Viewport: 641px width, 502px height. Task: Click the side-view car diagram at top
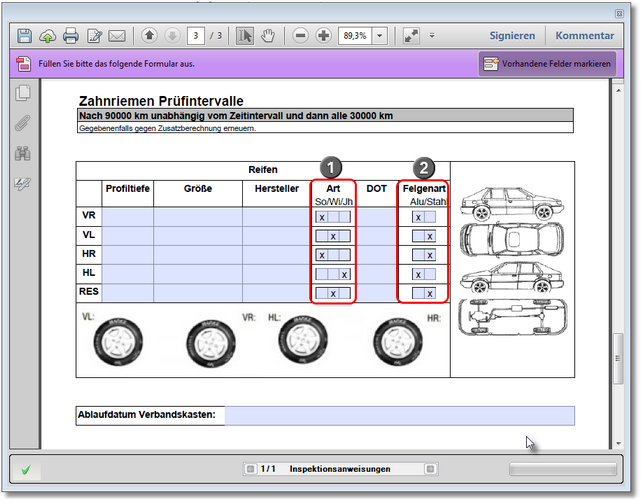click(x=512, y=203)
